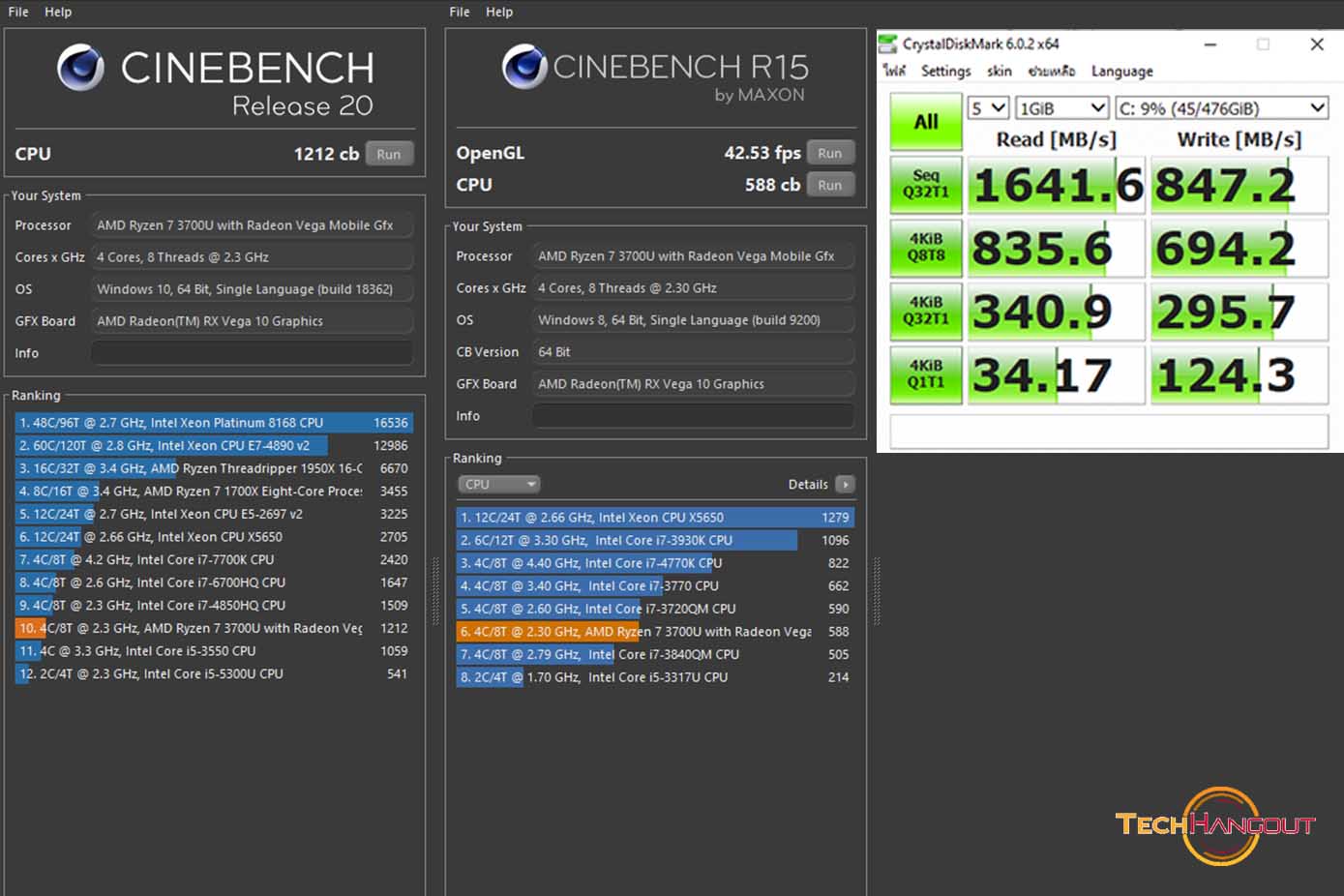Select the highlighted Ryzen 7 3700U row in R20
1344x896 pixels.
(214, 628)
